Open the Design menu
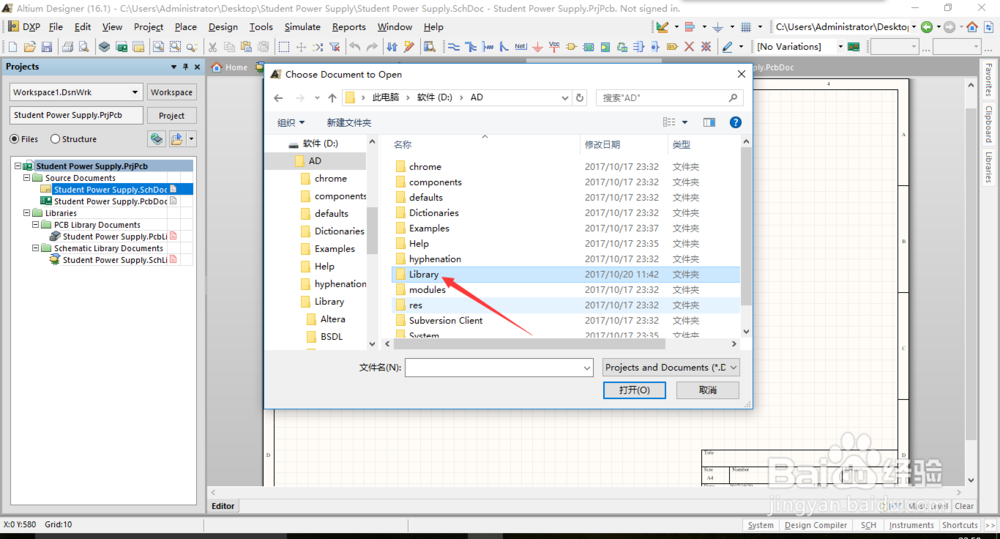Viewport: 1000px width, 539px height. 223,27
